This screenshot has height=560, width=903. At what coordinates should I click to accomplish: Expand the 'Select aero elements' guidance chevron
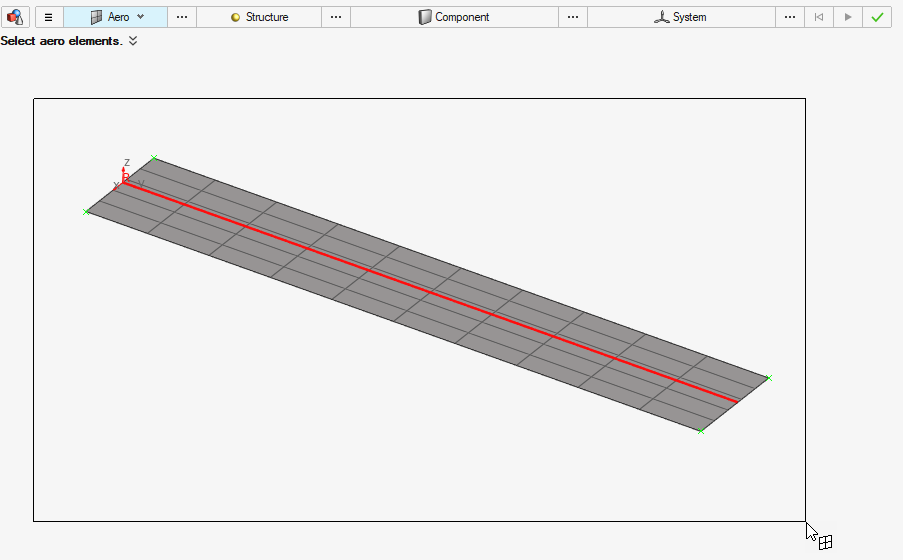[x=133, y=41]
